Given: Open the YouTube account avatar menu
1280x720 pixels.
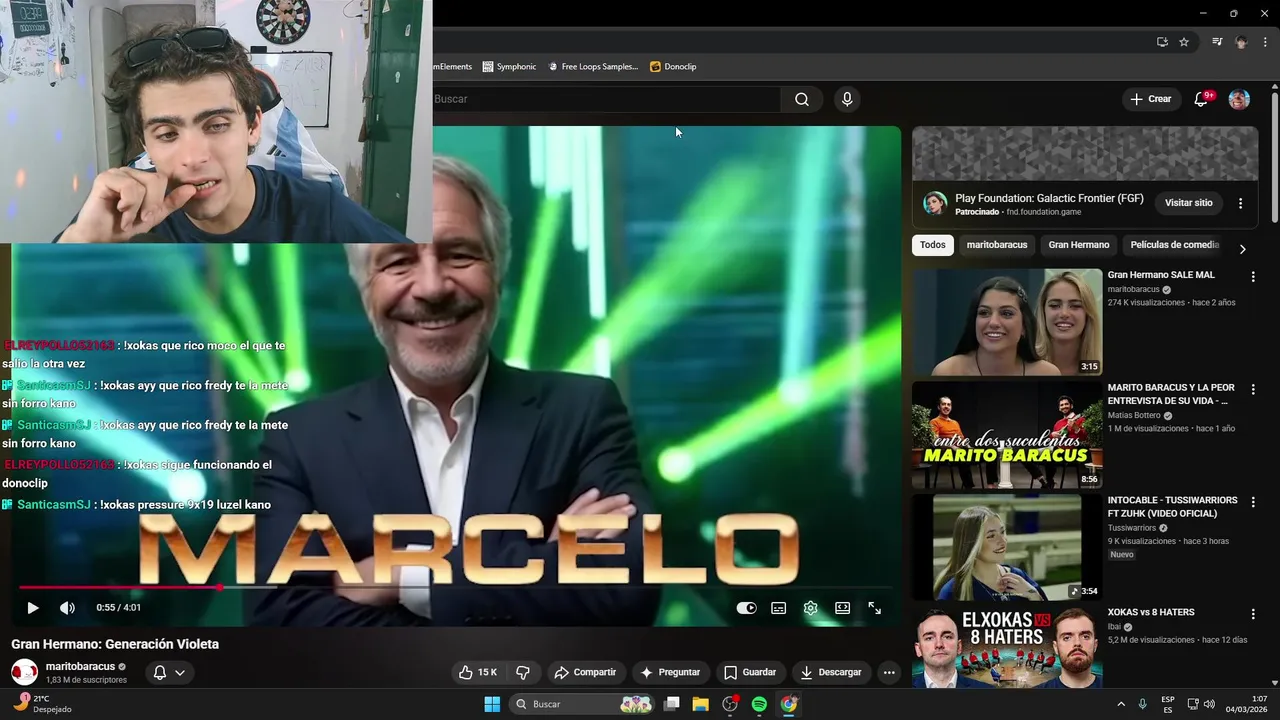Looking at the screenshot, I should coord(1239,99).
